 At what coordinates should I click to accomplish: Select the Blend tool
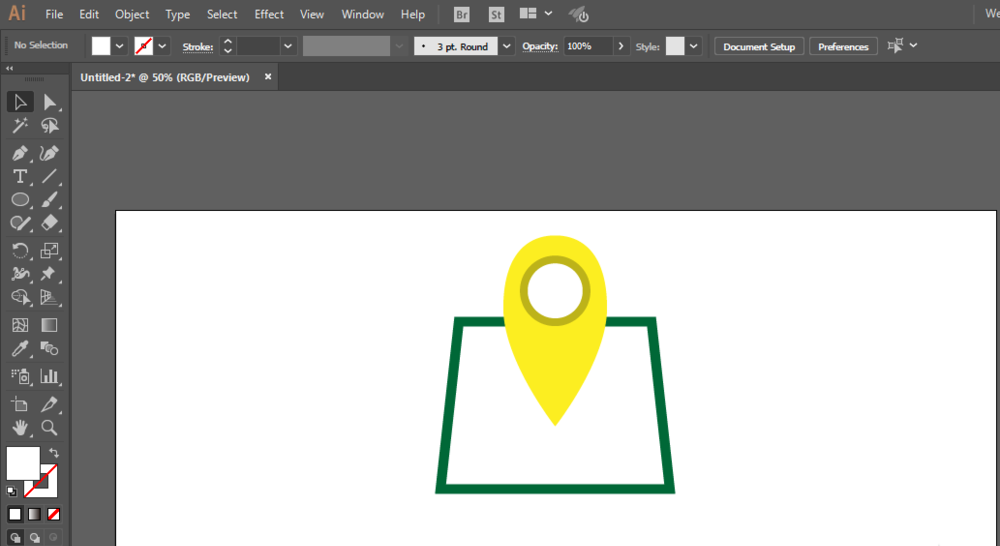coord(49,348)
